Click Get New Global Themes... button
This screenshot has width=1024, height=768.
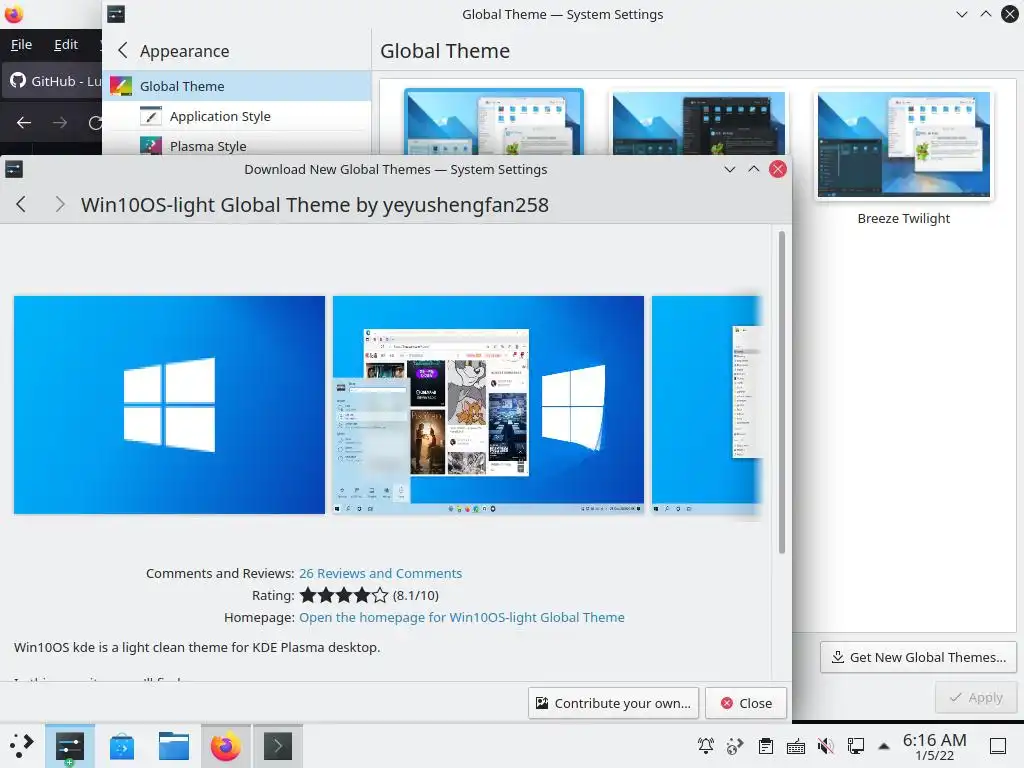[x=918, y=658]
